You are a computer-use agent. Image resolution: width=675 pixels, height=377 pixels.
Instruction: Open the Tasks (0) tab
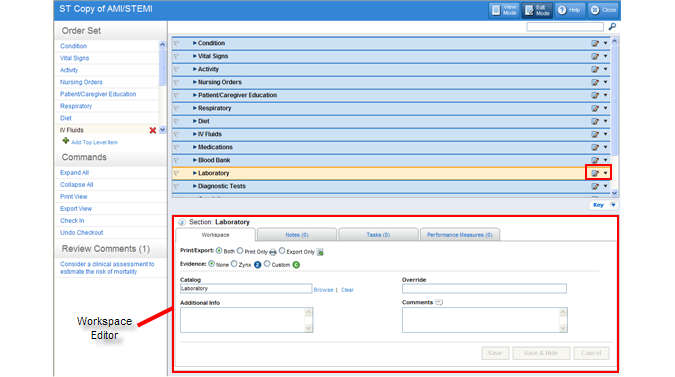pos(378,235)
